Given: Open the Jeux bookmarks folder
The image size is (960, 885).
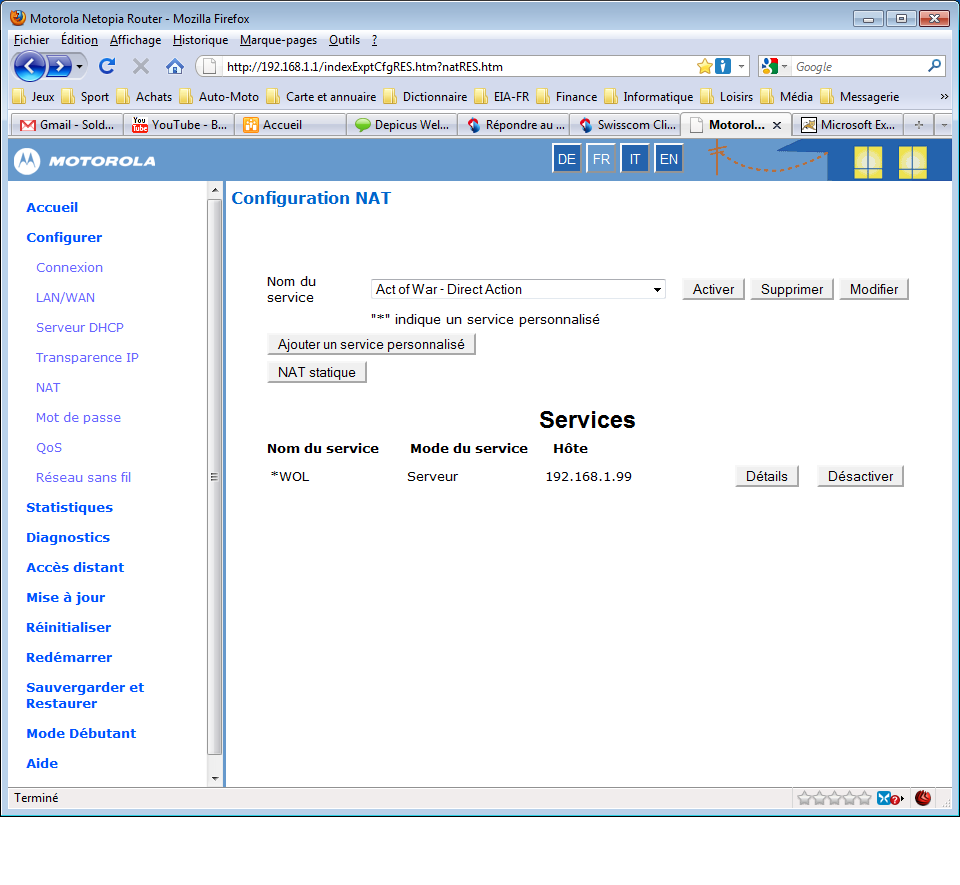Looking at the screenshot, I should (34, 97).
